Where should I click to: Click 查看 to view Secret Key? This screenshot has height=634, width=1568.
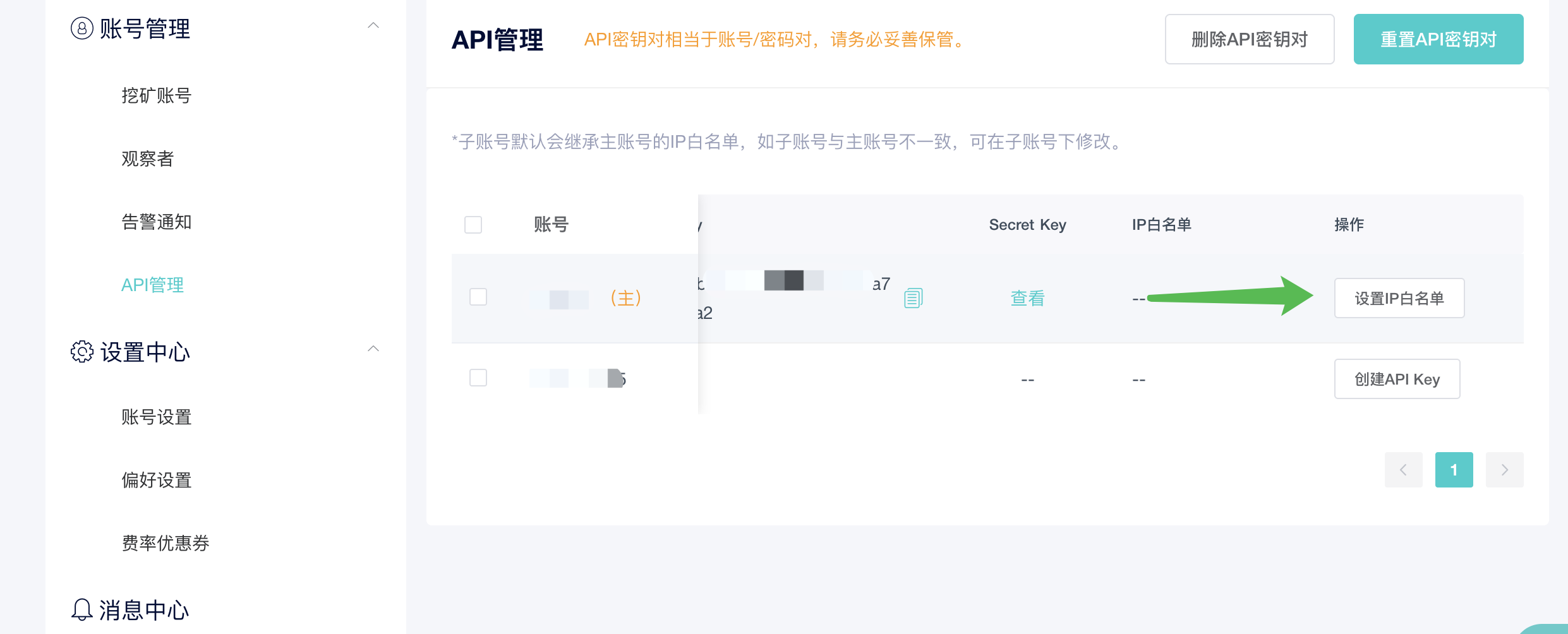coord(1028,298)
